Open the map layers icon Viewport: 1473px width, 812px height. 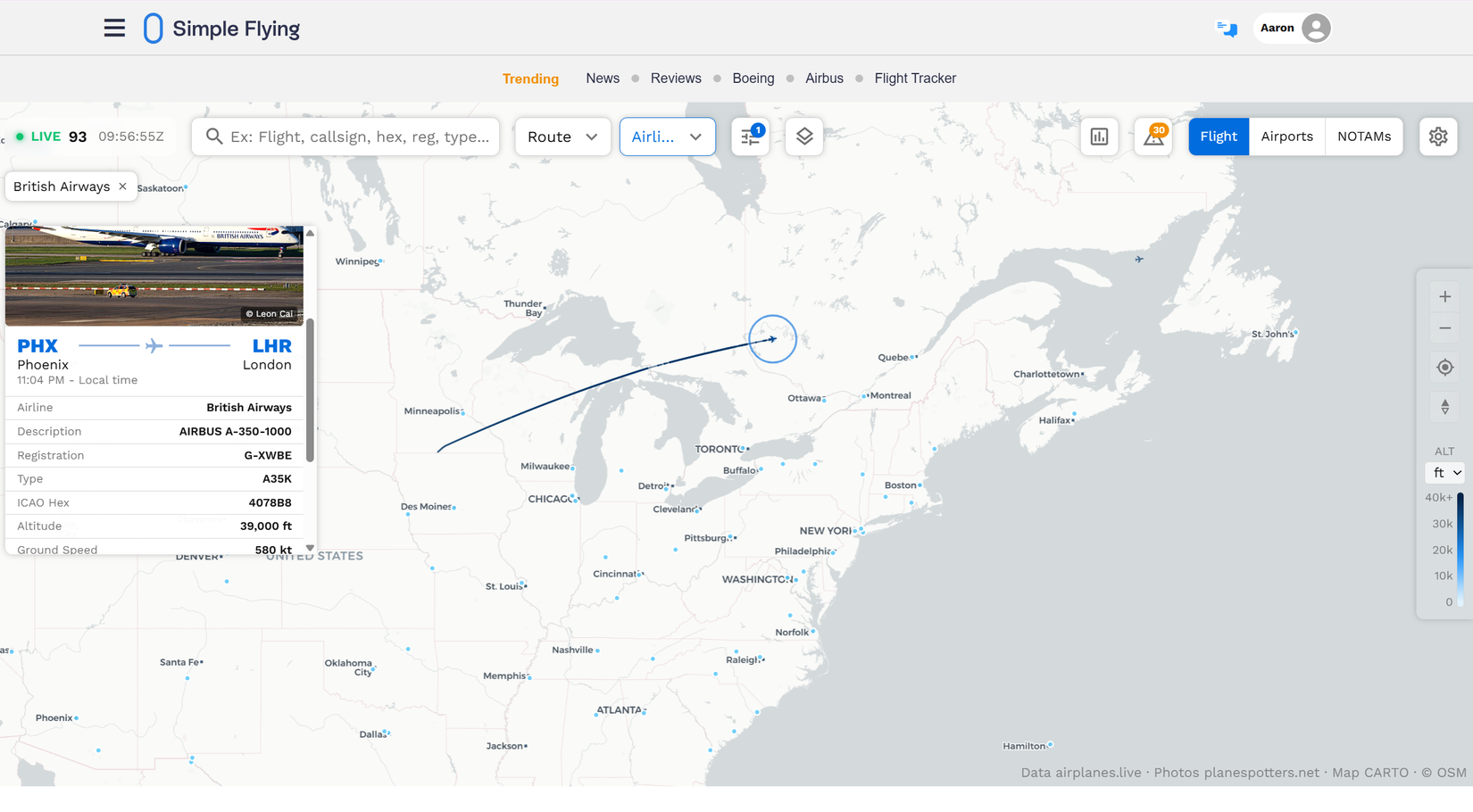[x=804, y=137]
